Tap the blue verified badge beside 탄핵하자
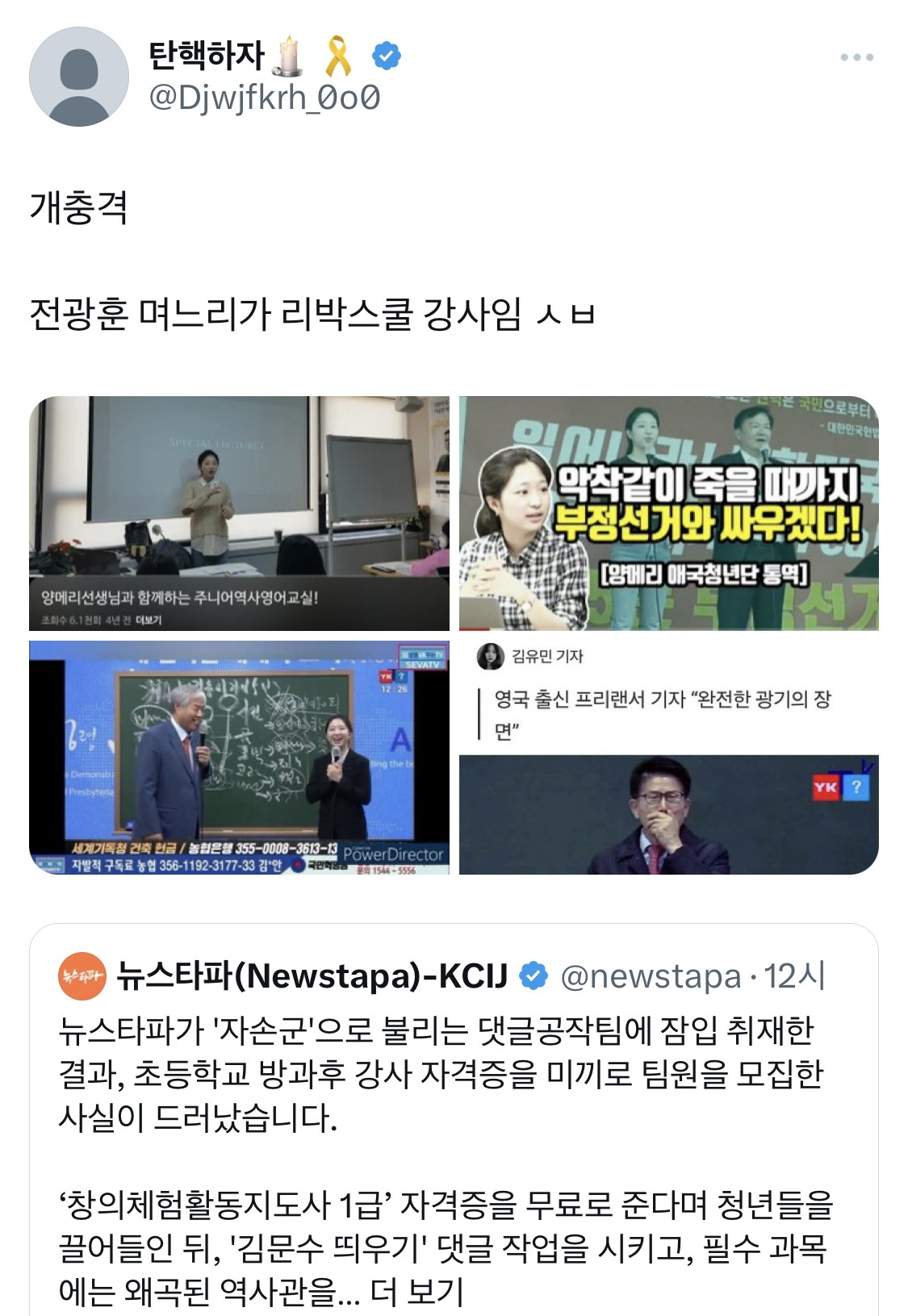This screenshot has height=1316, width=908. click(x=387, y=56)
